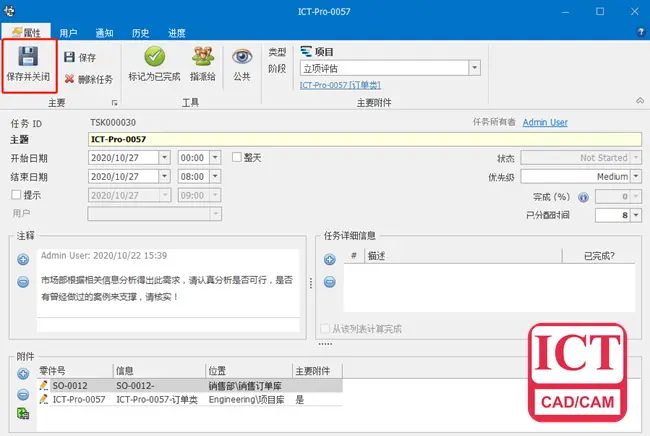Open the 用户 dropdown

tap(216, 213)
